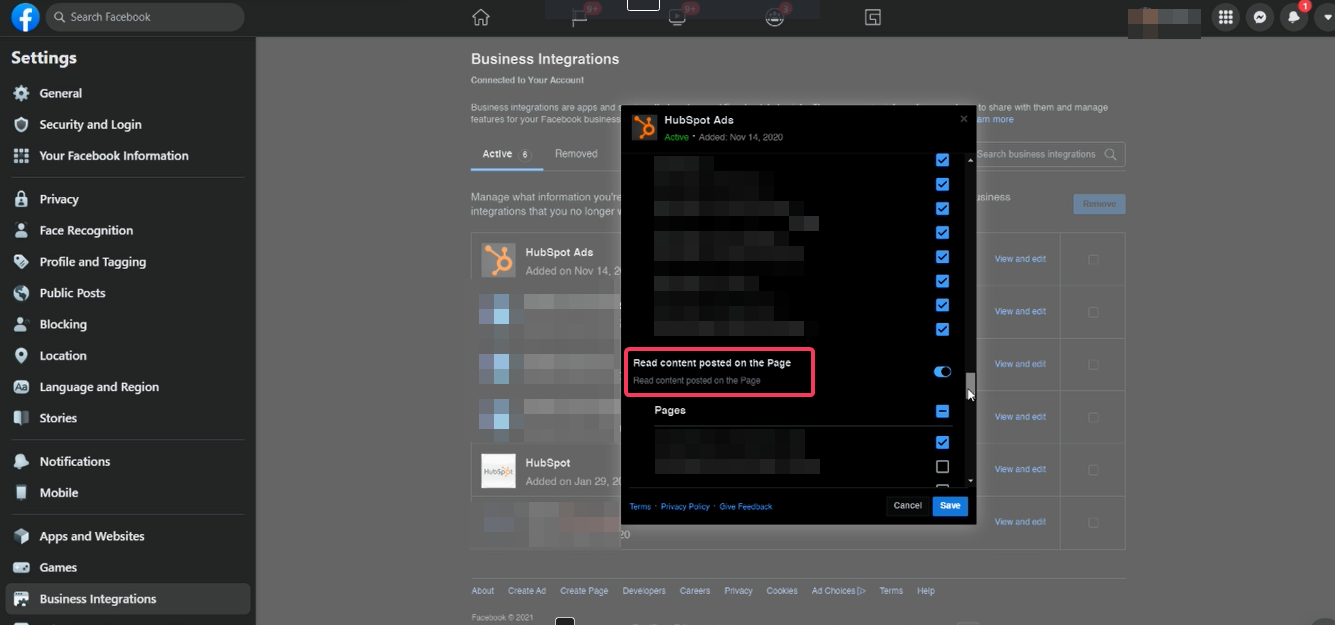Click the dialog scrollbar thumb
1335x625 pixels.
969,385
